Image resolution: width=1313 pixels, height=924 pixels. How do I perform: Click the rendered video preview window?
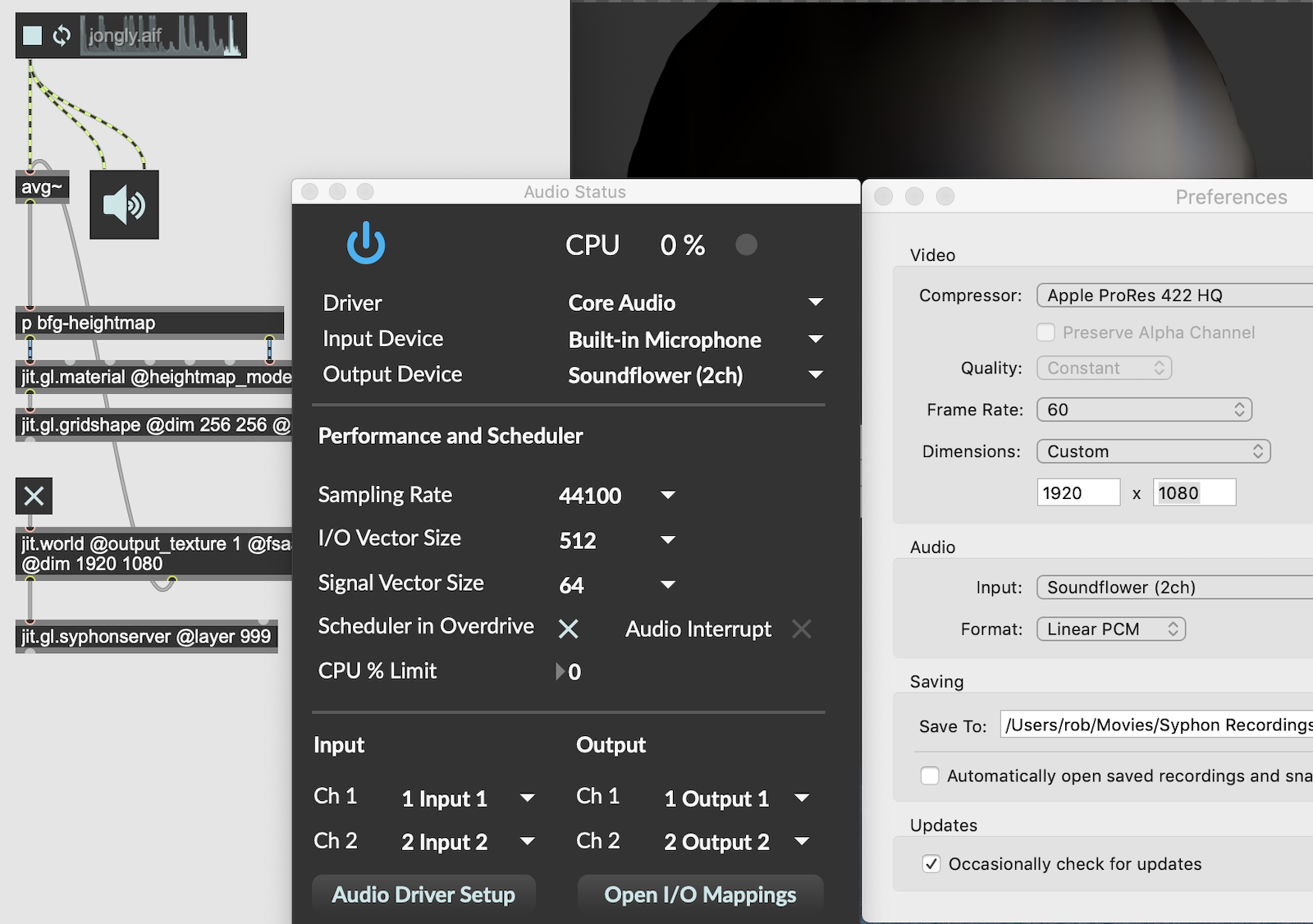click(941, 89)
